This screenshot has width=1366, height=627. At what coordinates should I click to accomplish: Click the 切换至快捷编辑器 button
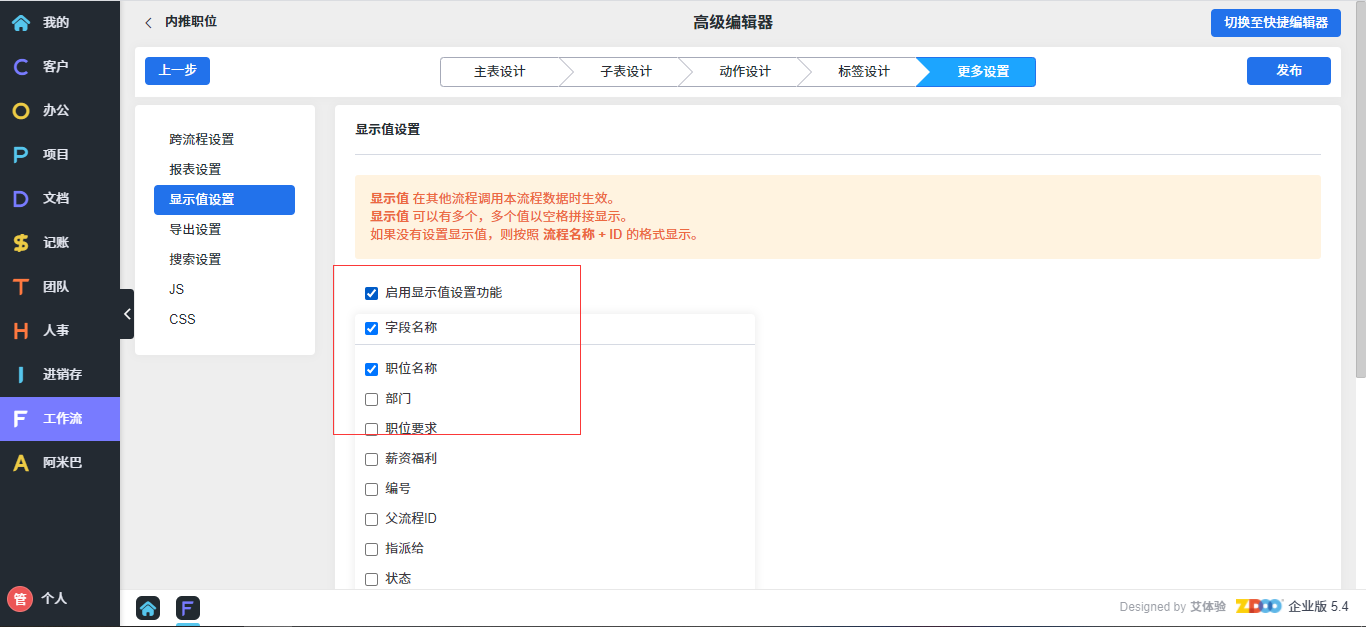click(1275, 22)
